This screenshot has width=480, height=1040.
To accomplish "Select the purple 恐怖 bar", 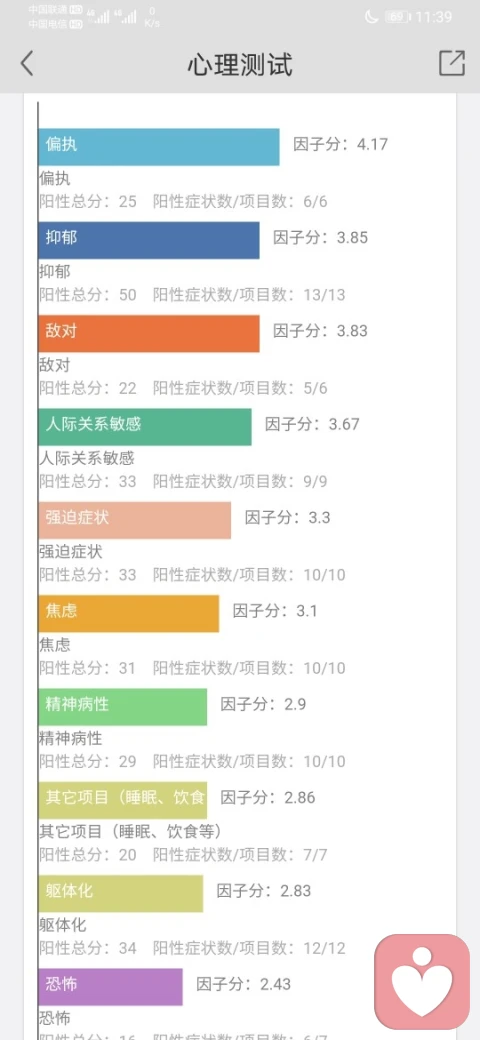I will click(x=111, y=986).
